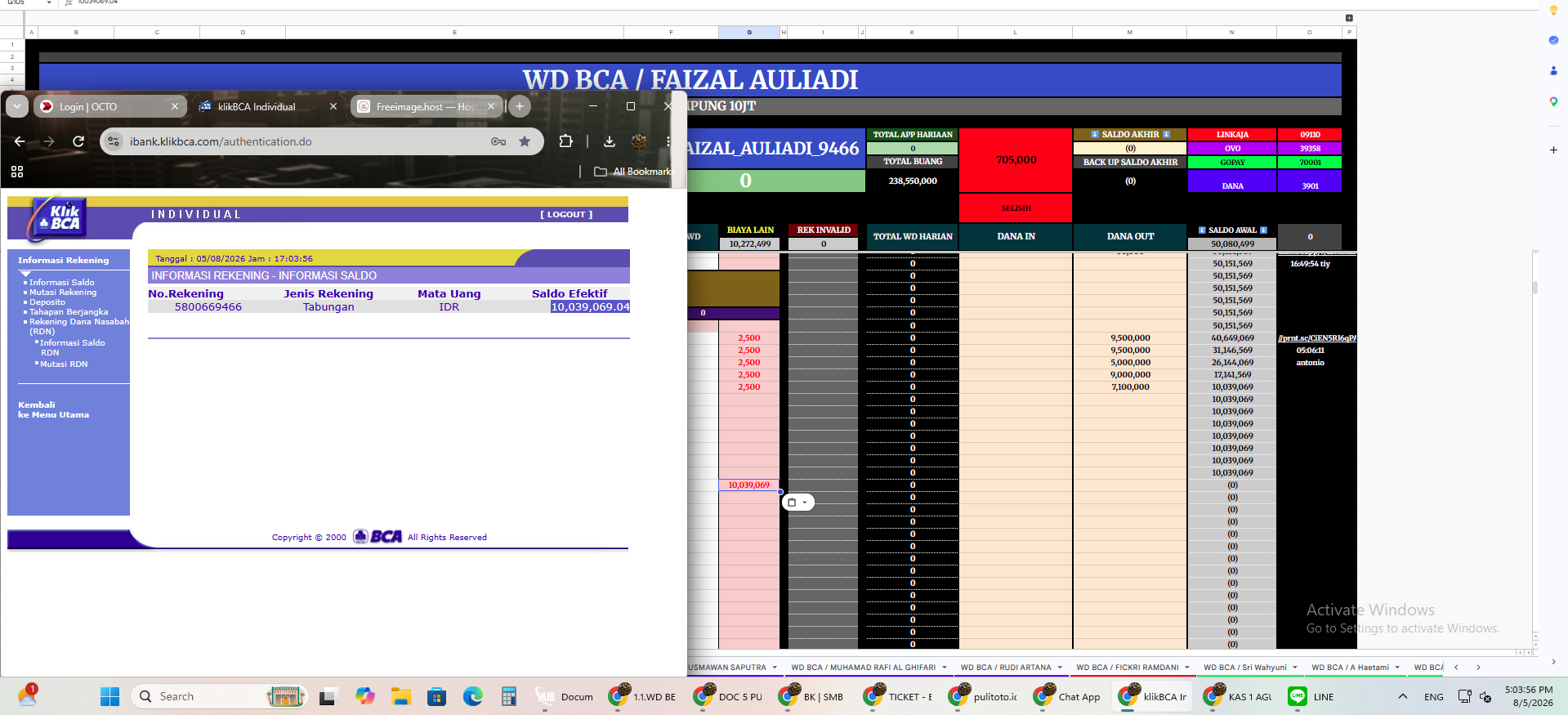Open the tab search dropdown in Chrome
The image size is (1568, 715).
coord(17,106)
